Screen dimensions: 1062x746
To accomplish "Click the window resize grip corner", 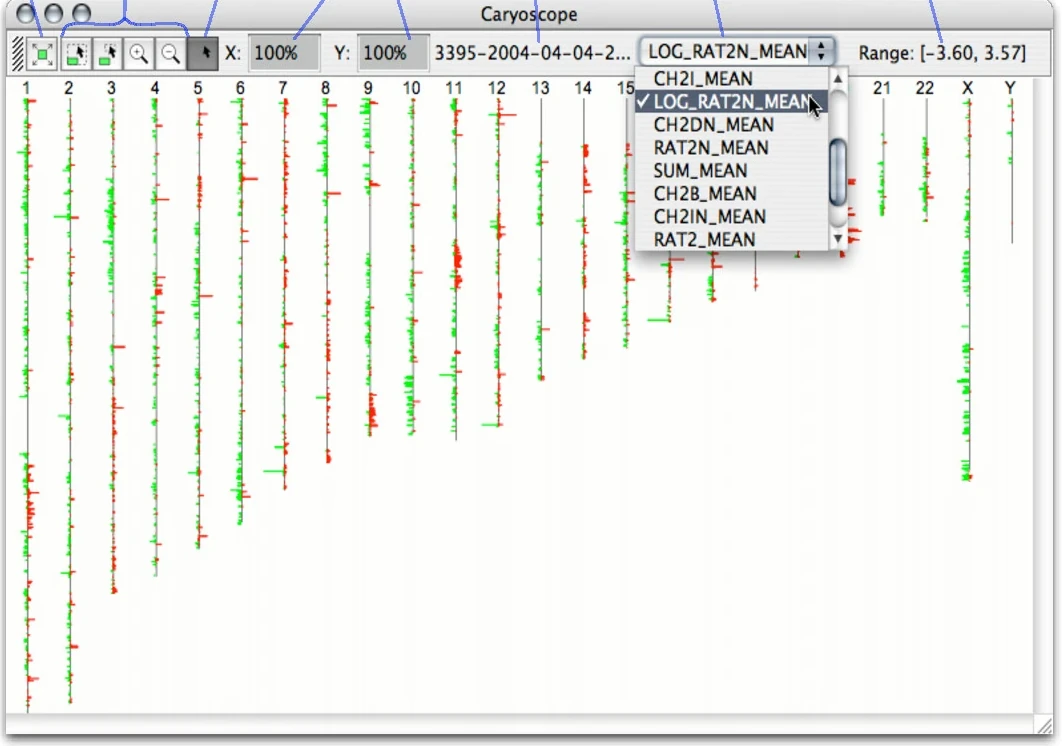I will pos(1044,727).
